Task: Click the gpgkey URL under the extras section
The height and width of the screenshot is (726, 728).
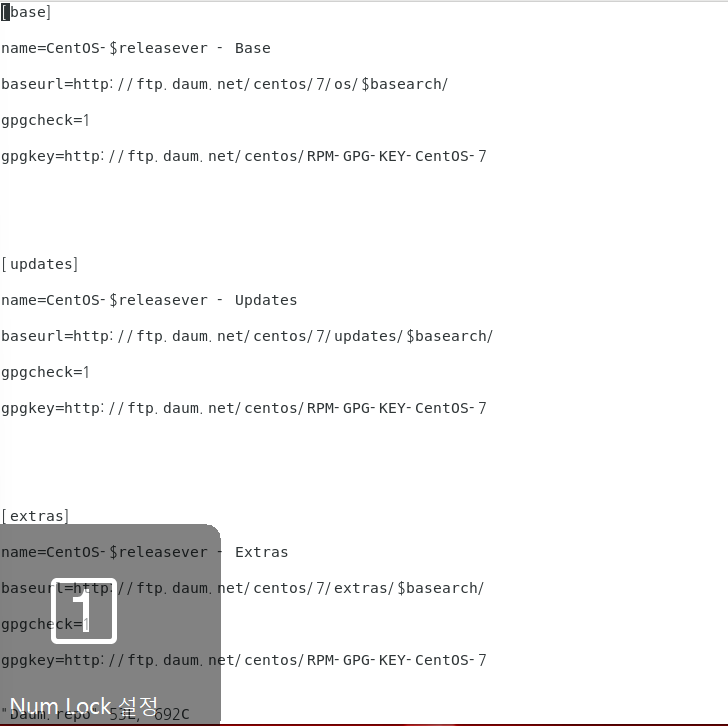Action: pos(244,660)
